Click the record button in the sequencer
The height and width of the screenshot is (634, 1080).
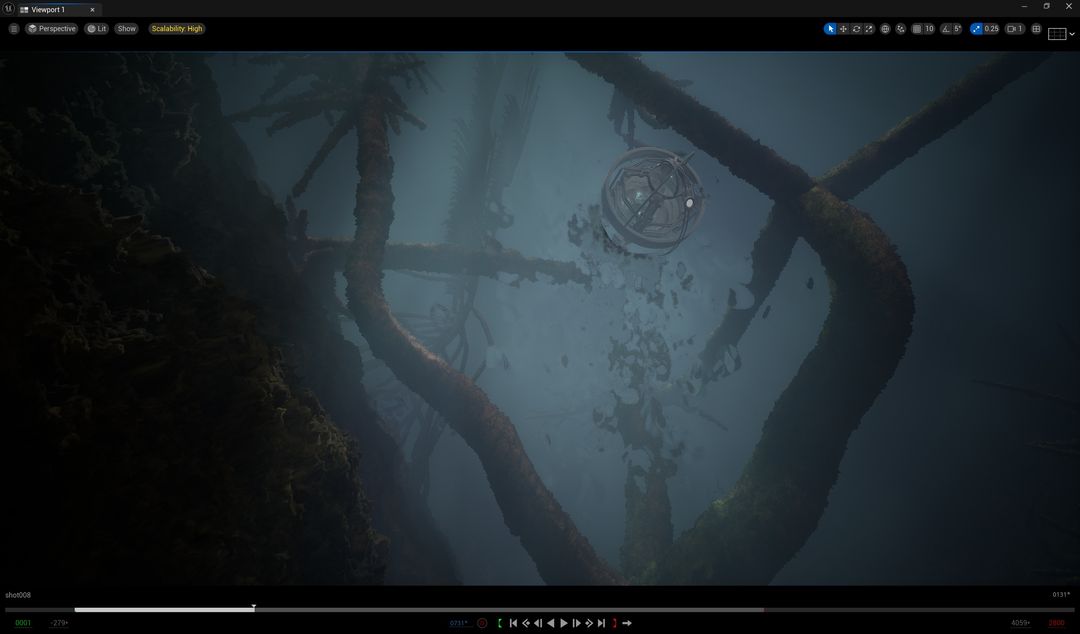[x=483, y=622]
